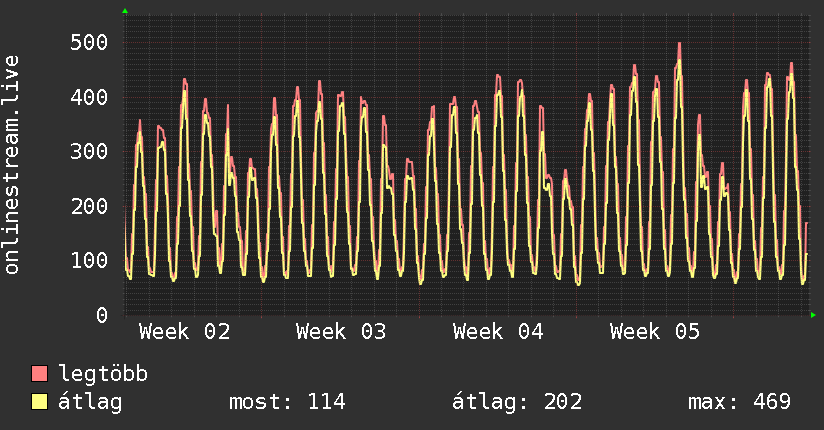The image size is (824, 430).
Task: Click the "átlag: 202" statistic value
Action: point(517,402)
